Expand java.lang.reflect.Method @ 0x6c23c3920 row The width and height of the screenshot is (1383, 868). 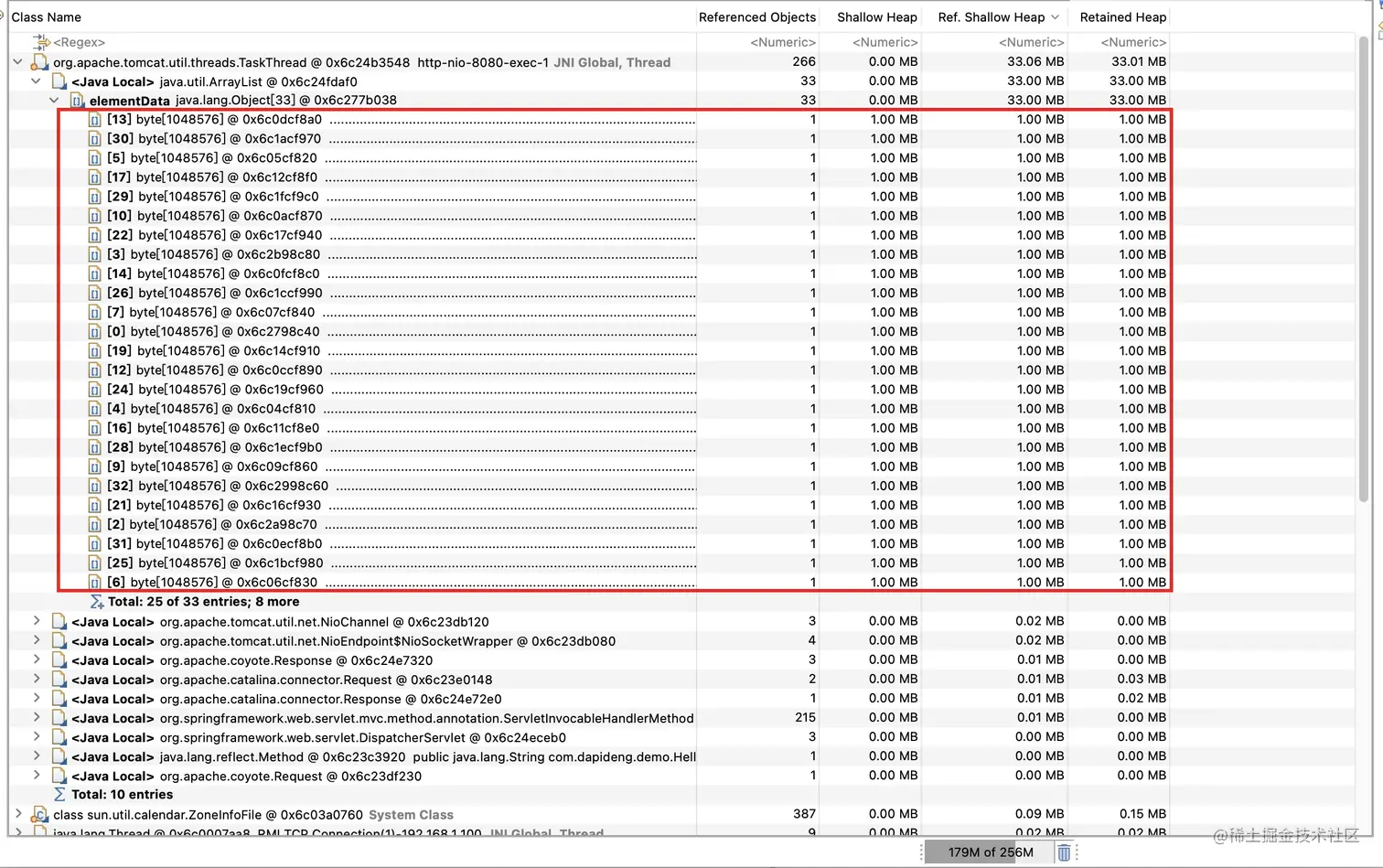click(x=36, y=756)
